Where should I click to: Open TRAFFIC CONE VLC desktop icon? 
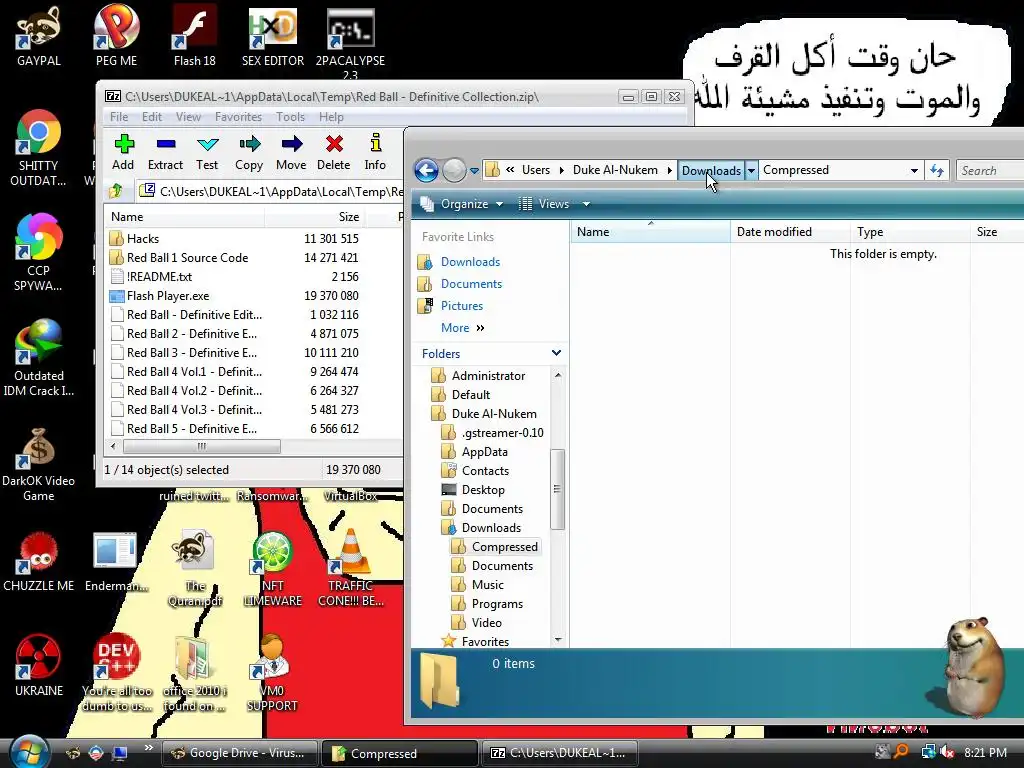tap(351, 567)
